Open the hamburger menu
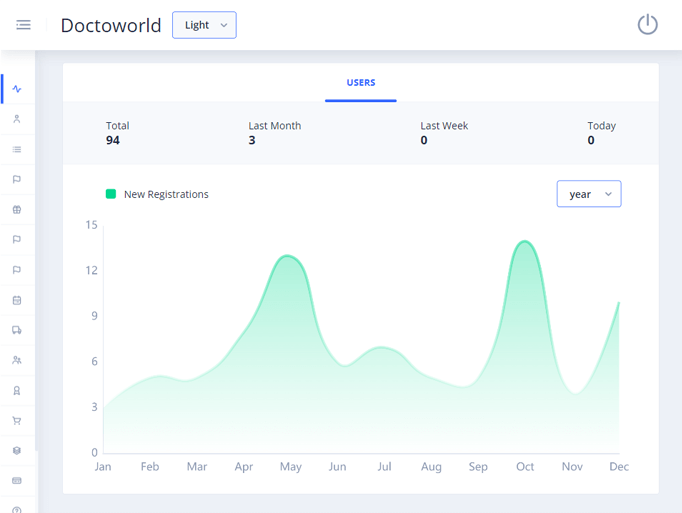The height and width of the screenshot is (513, 682). [23, 25]
